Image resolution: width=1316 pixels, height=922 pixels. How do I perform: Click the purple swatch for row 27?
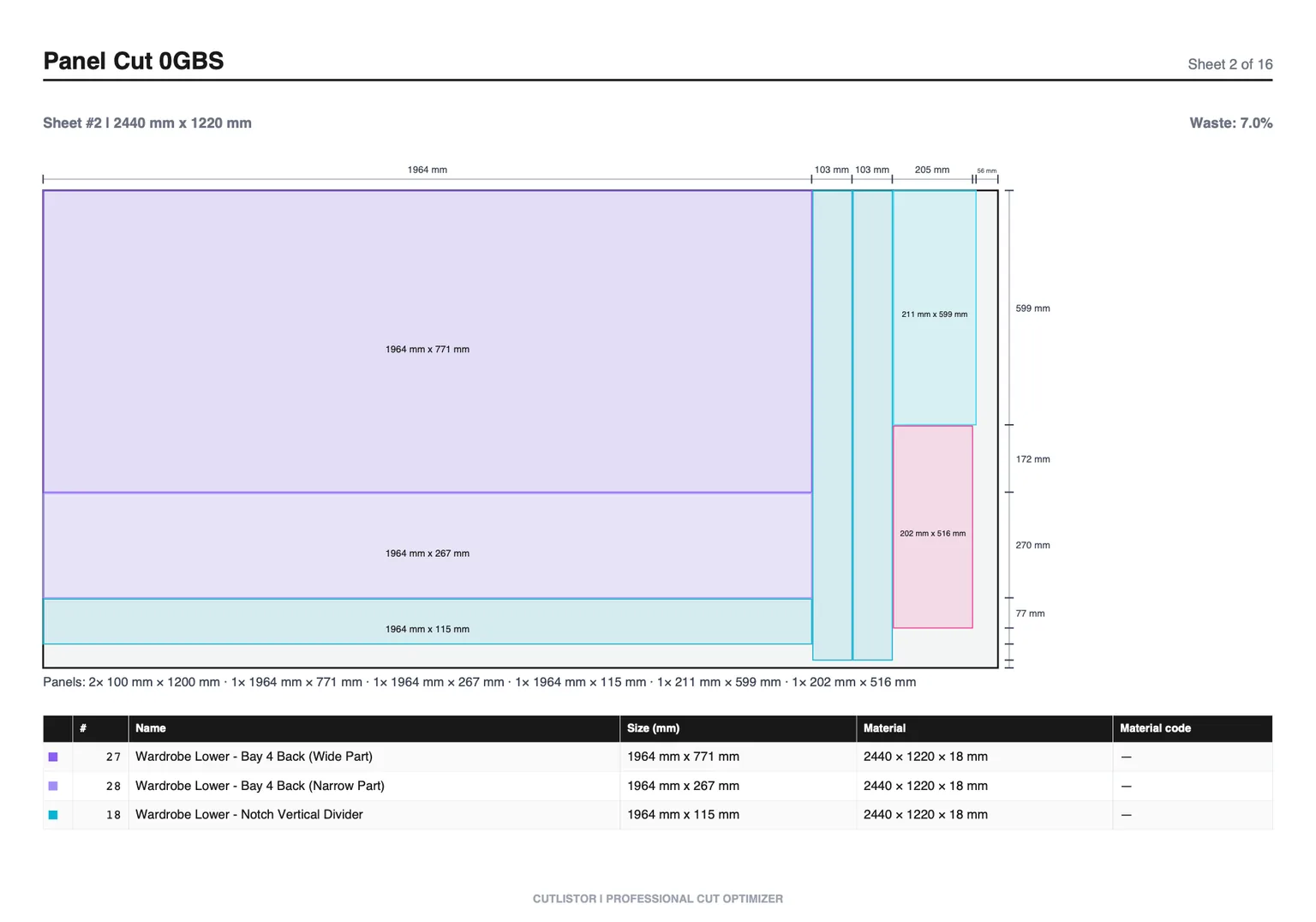pos(53,757)
